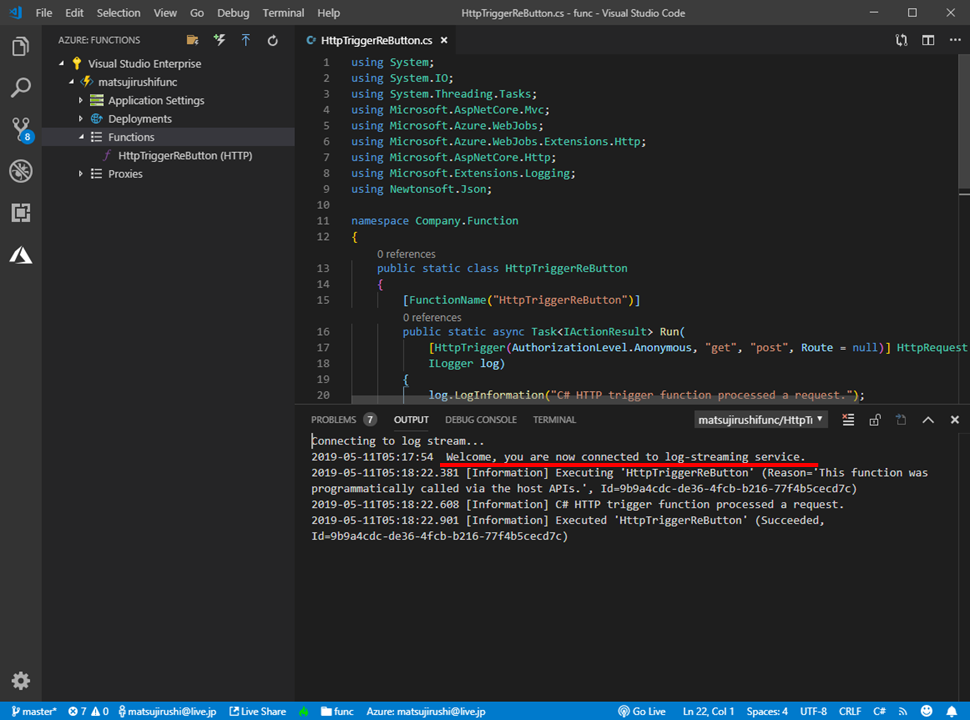The height and width of the screenshot is (720, 970).
Task: Click Ln 22, Col 1 in status bar
Action: tap(708, 711)
